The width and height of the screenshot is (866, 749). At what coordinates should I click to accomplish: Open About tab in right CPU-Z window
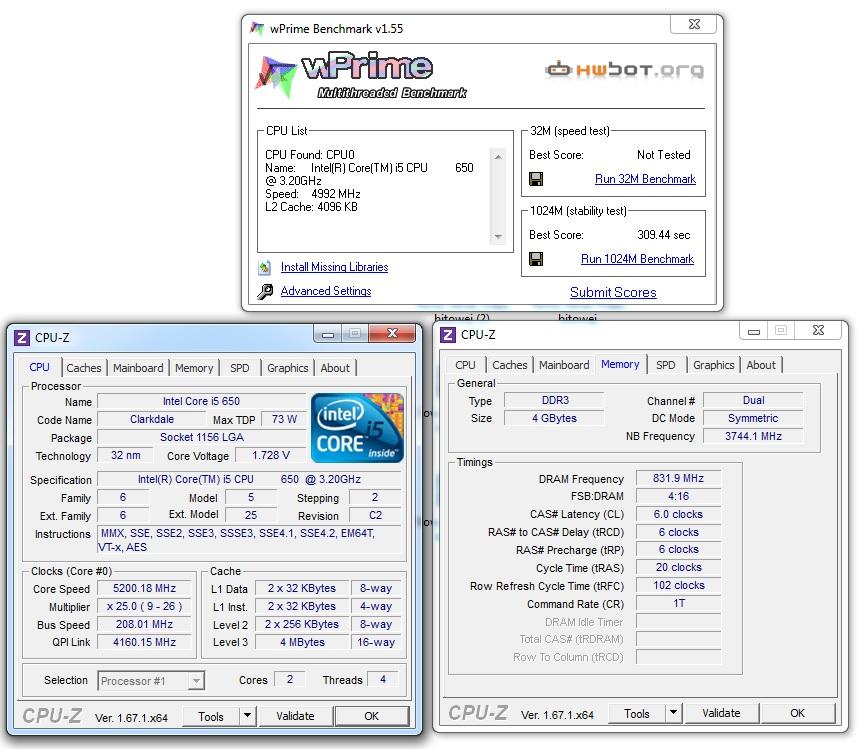(x=761, y=365)
